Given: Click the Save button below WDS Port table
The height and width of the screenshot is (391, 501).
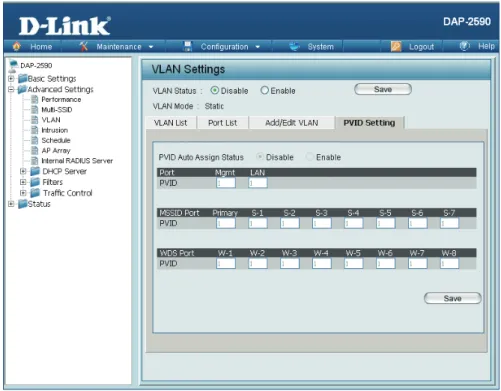Looking at the screenshot, I should [452, 298].
